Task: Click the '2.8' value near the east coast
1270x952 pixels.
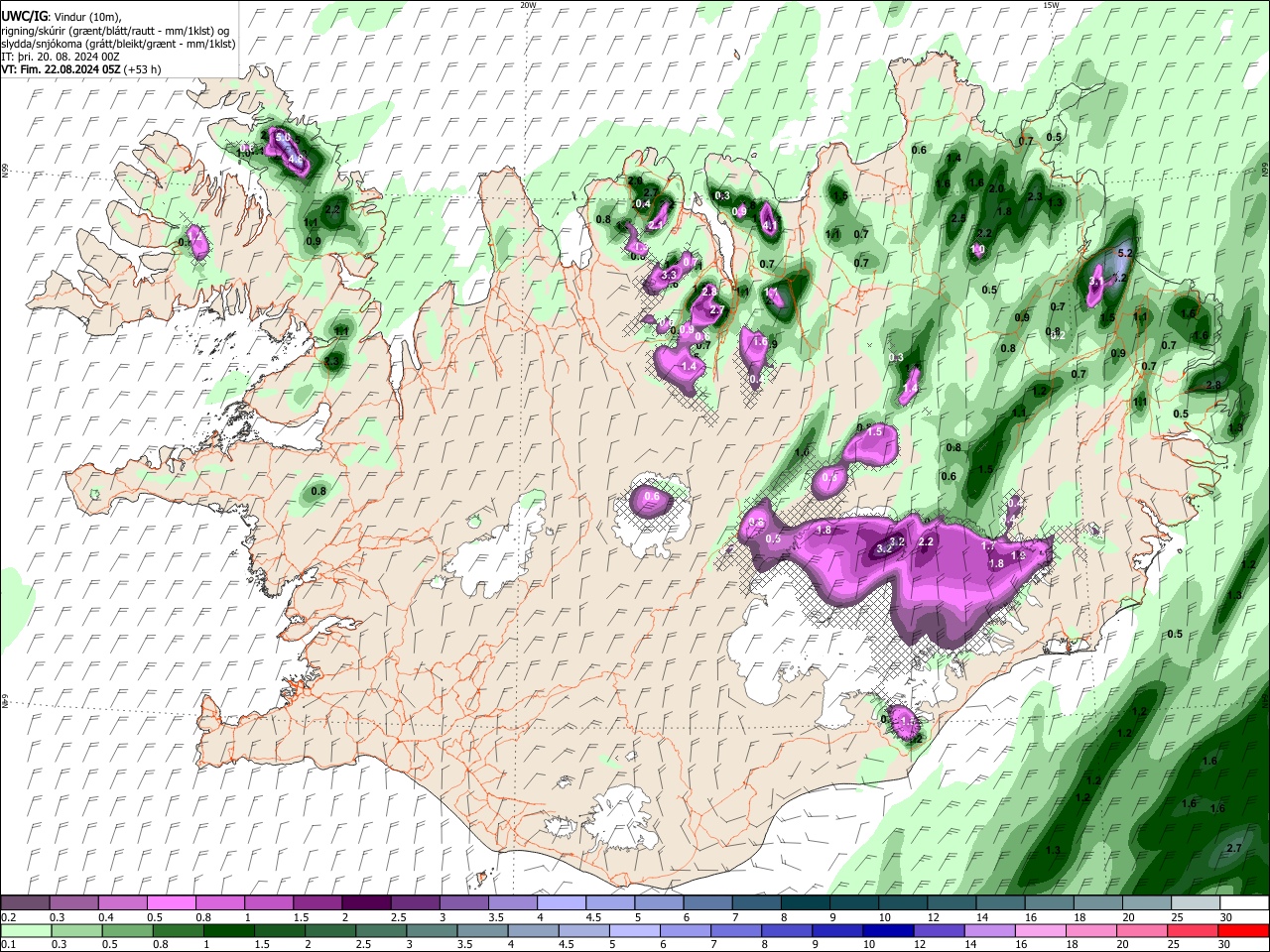Action: tap(1212, 386)
